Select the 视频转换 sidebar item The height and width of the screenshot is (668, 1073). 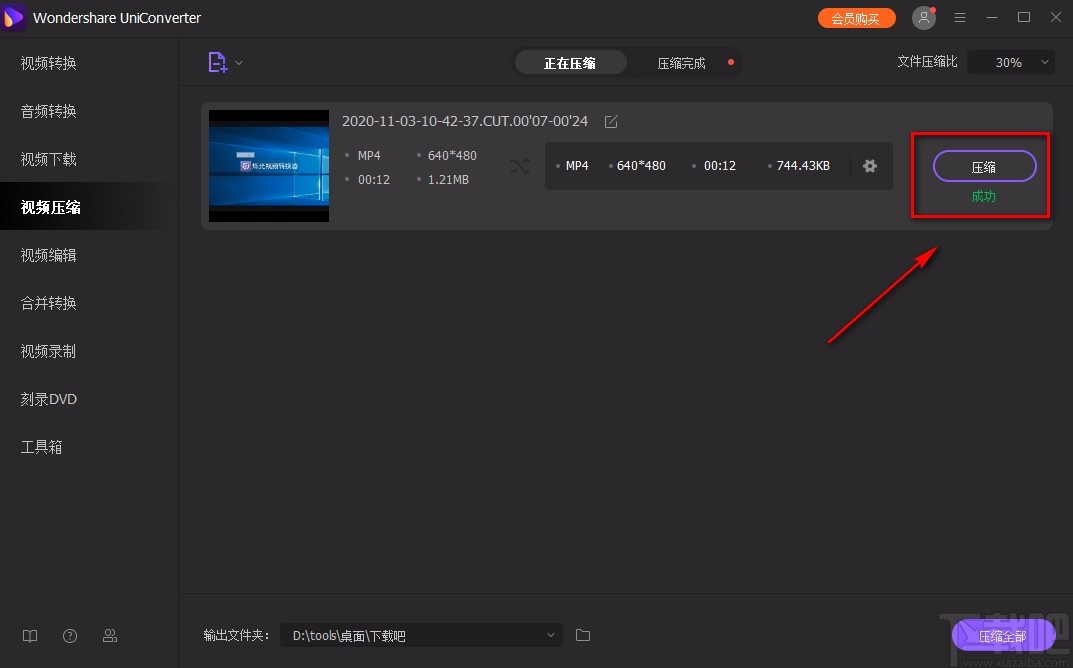(47, 62)
